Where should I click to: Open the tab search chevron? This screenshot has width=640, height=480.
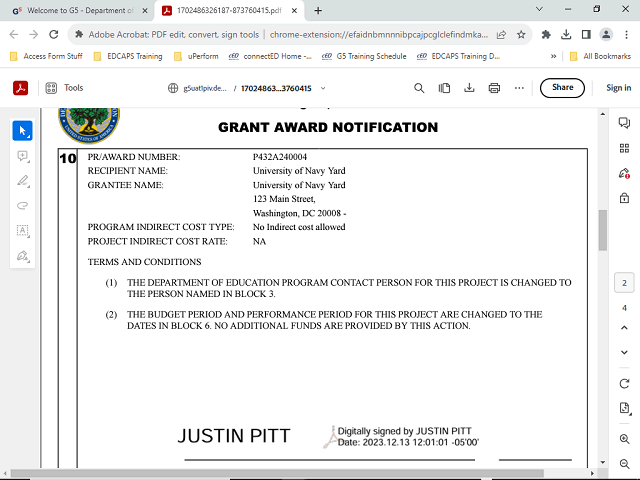[x=539, y=9]
